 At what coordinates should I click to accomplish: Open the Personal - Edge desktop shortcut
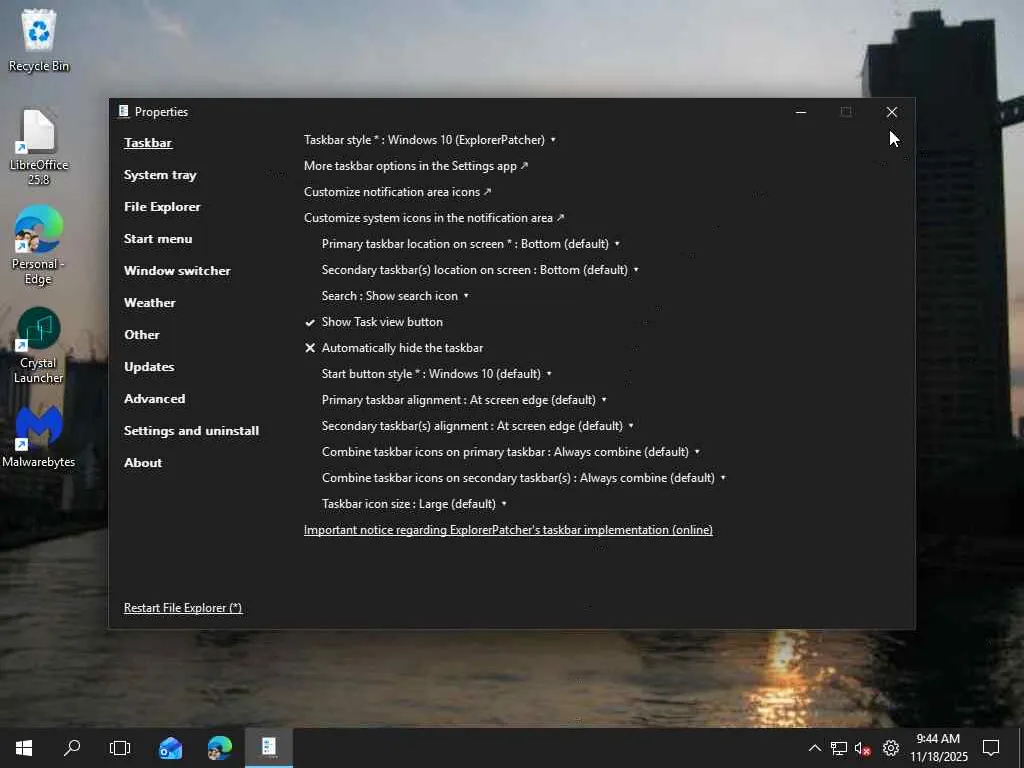click(39, 246)
